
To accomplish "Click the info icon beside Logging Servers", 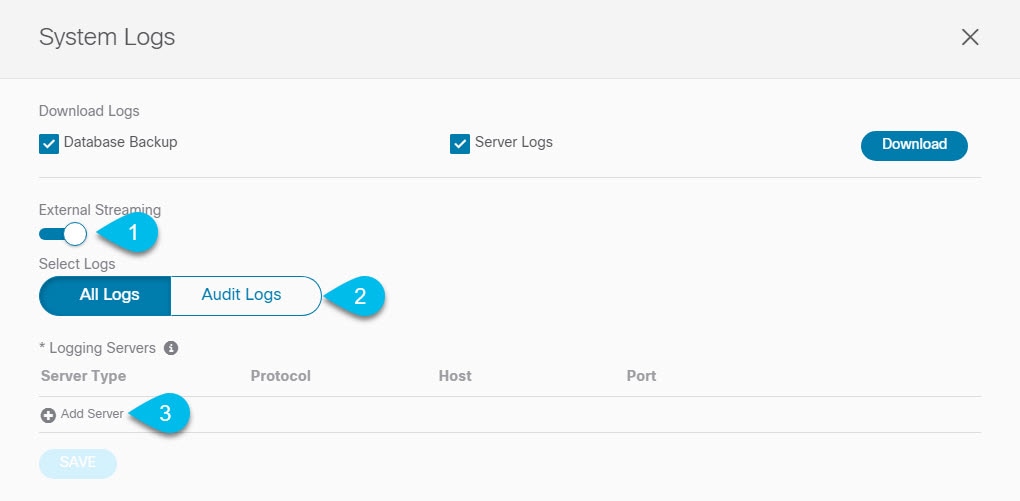I will pos(171,348).
